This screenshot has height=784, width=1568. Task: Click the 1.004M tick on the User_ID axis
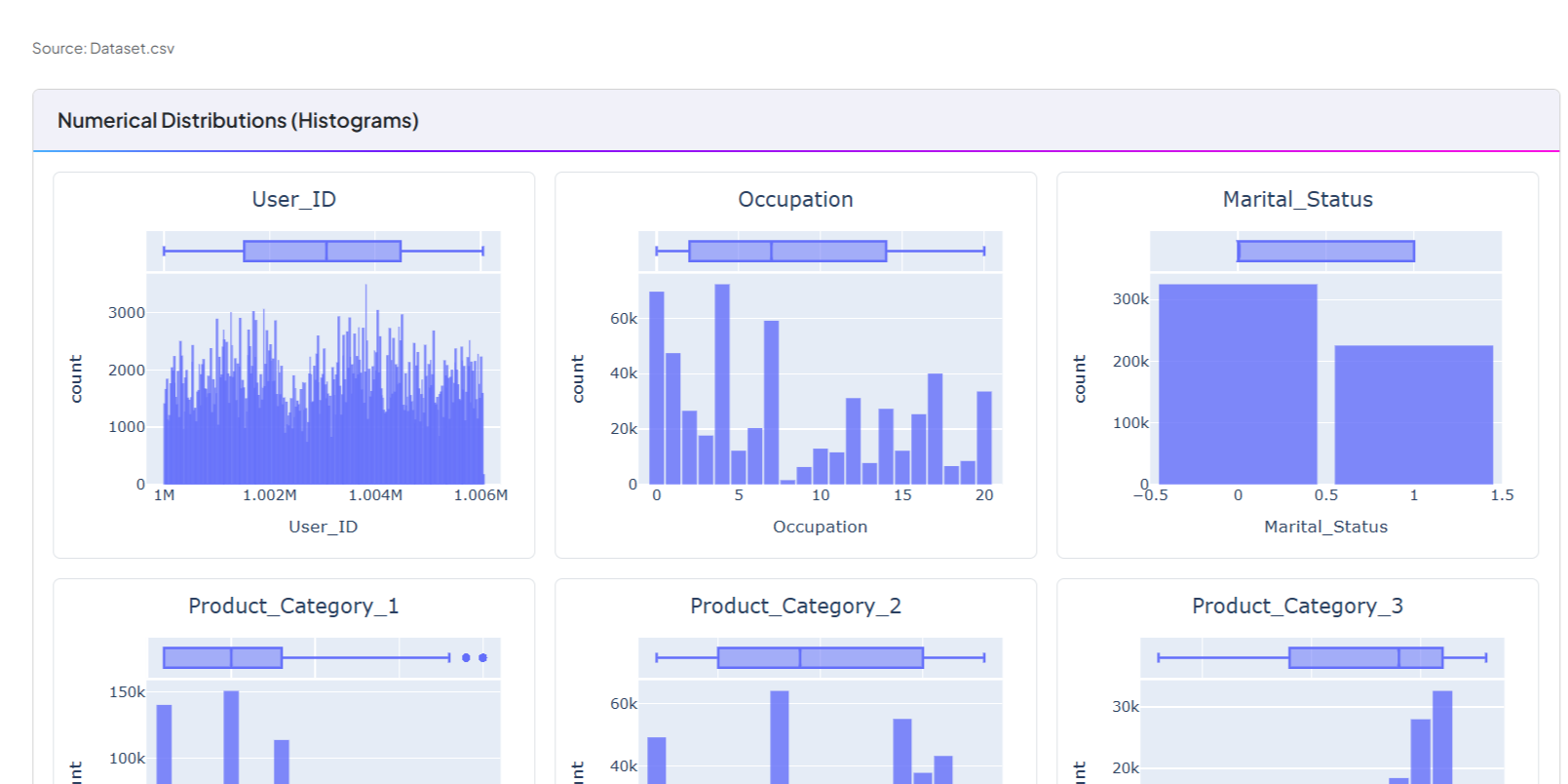pos(375,495)
